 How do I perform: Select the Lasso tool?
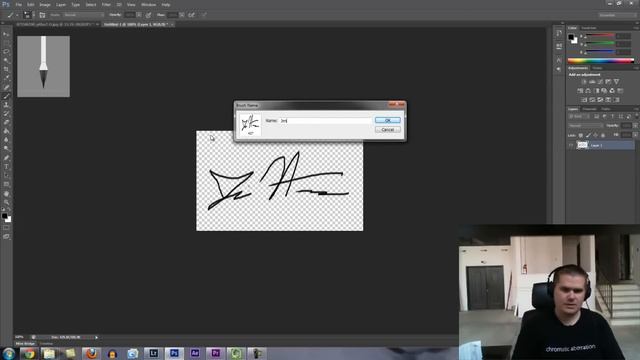tap(6, 52)
